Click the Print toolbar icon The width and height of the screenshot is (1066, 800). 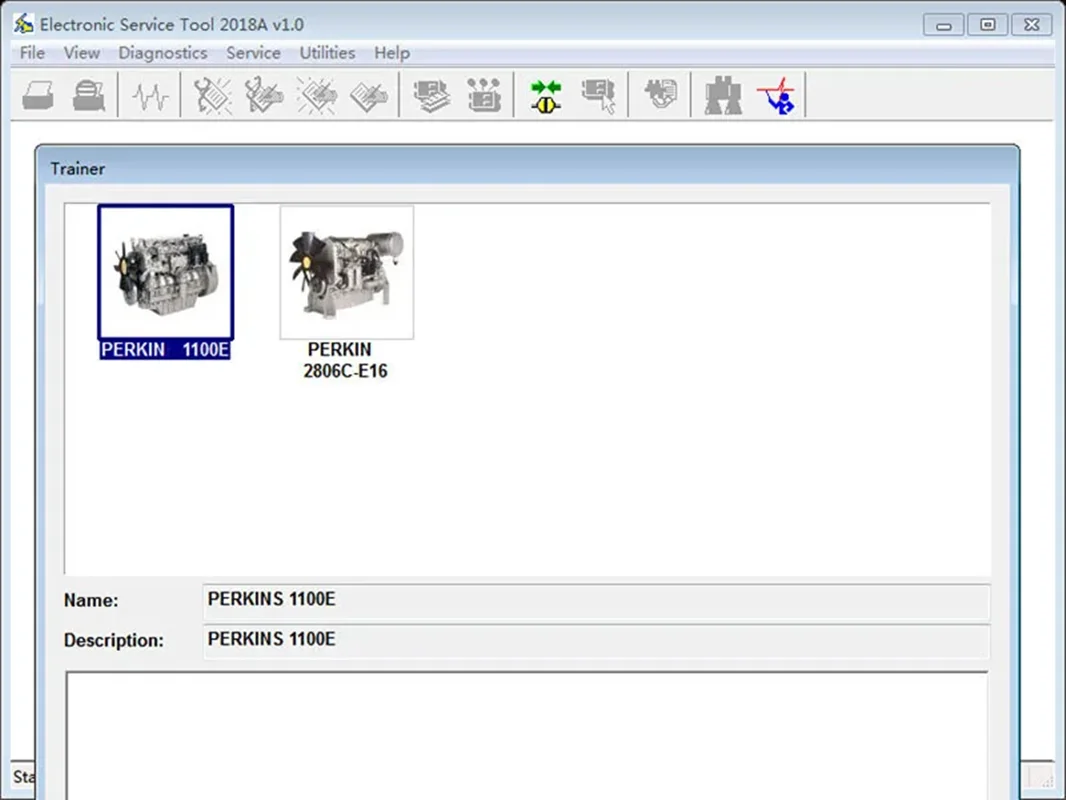pyautogui.click(x=38, y=95)
